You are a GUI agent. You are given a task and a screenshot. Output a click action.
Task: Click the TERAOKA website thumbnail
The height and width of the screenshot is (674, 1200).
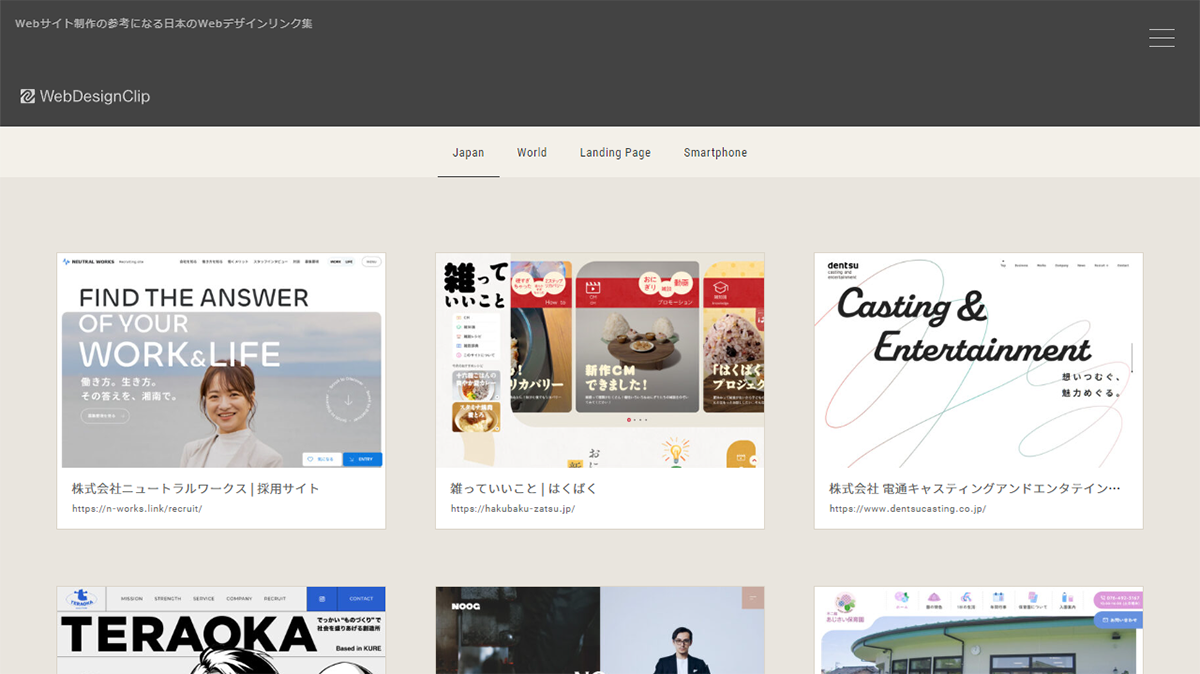pyautogui.click(x=221, y=631)
